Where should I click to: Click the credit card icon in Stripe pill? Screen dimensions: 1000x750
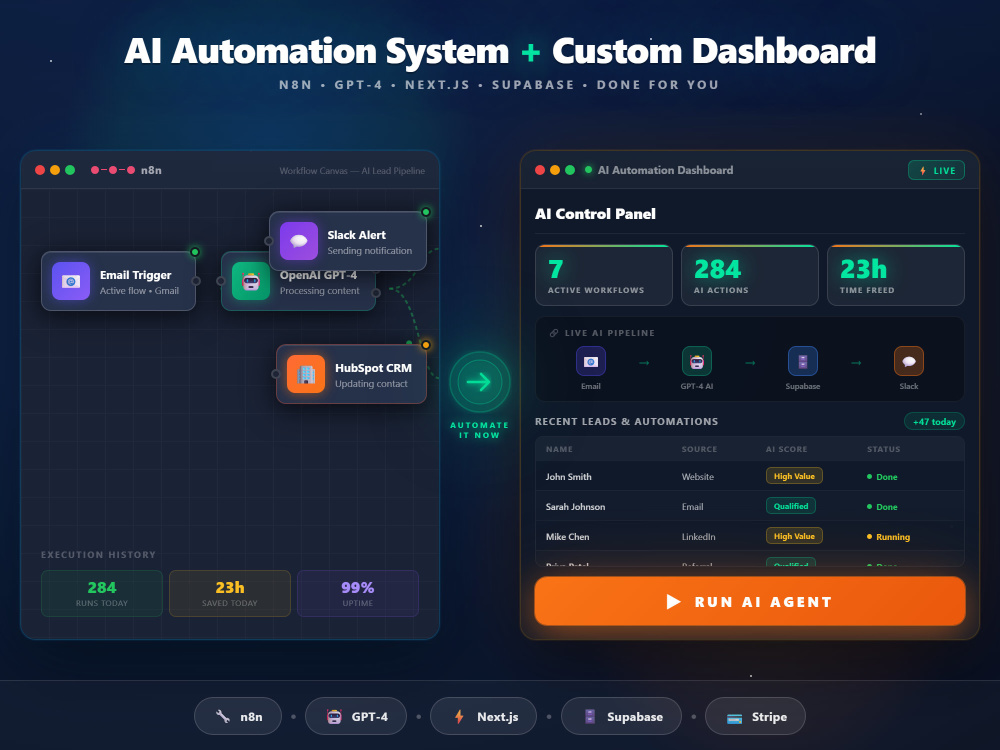coord(735,717)
